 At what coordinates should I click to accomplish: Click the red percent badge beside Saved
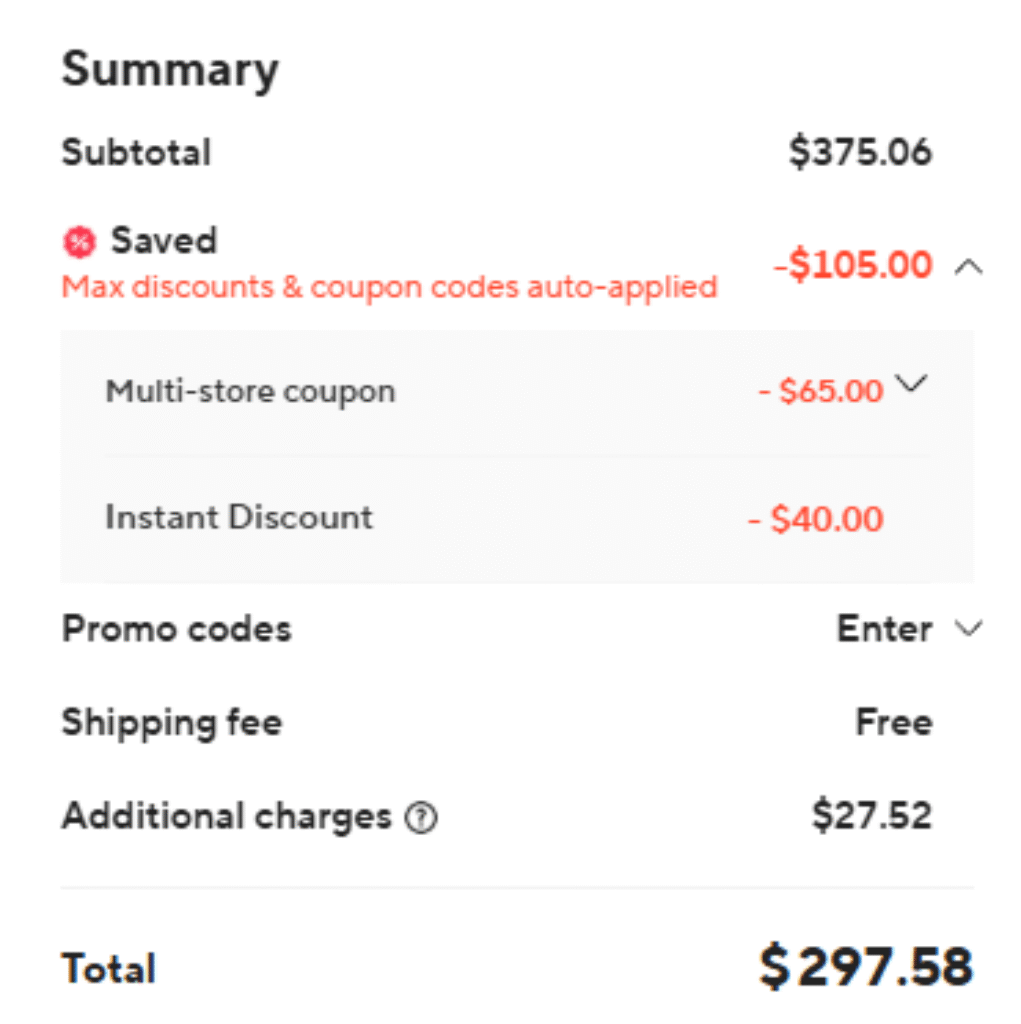[x=79, y=241]
